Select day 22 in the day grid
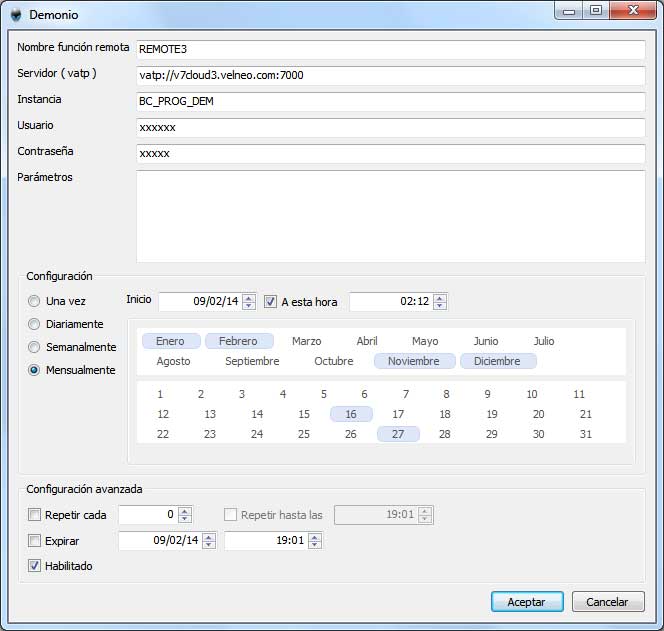Viewport: 664px width, 631px height. coord(163,434)
